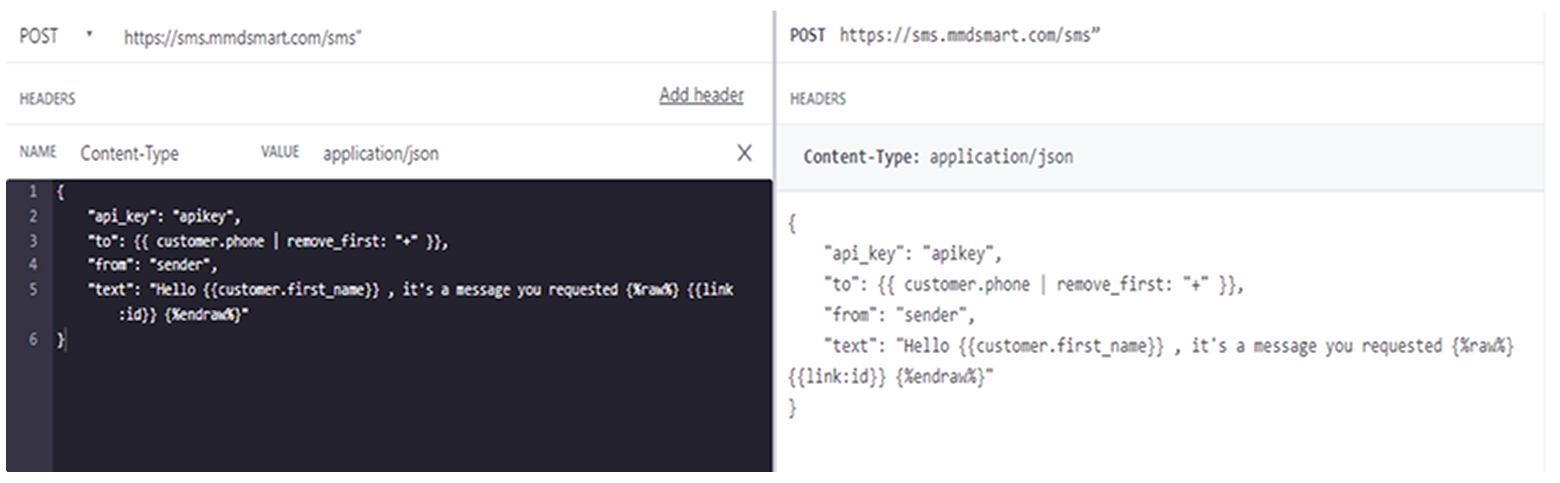Click line number 1 in the editor gutter
The image size is (1560, 483).
(x=33, y=191)
